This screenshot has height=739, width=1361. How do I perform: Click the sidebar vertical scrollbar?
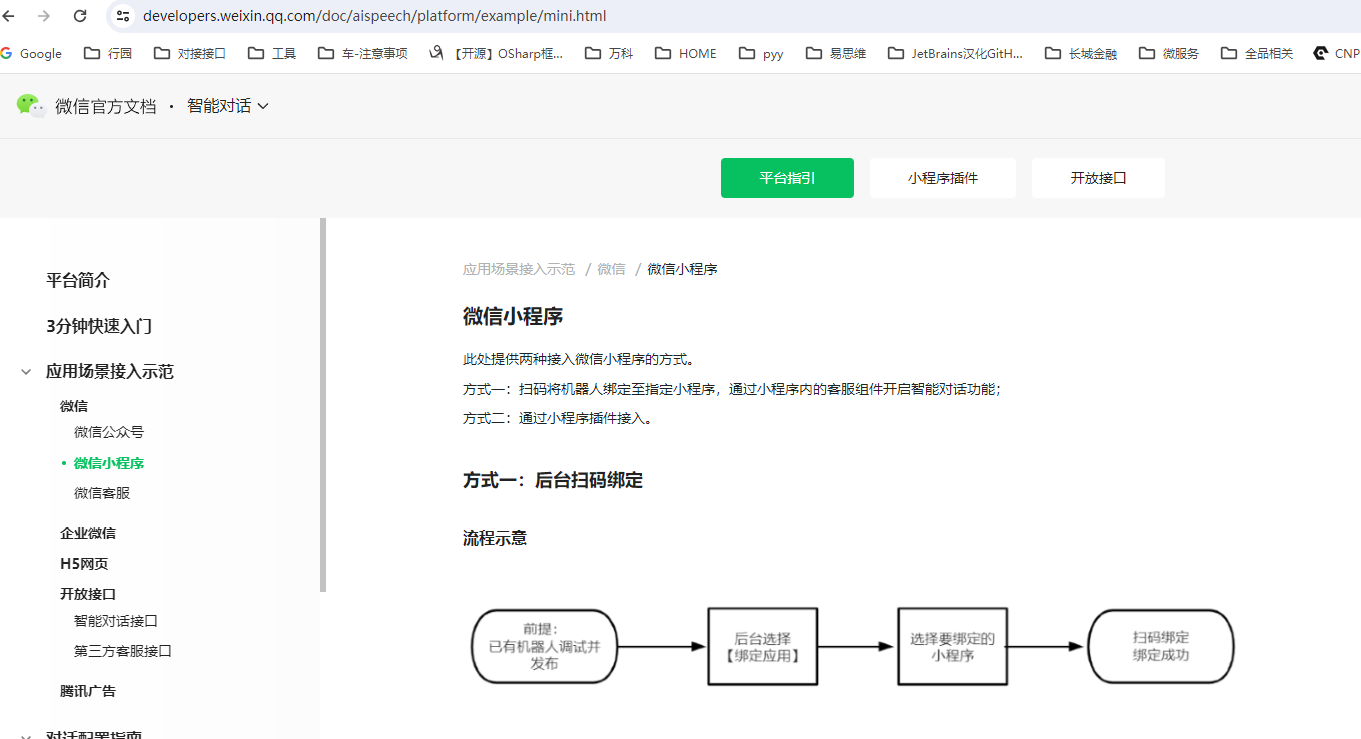point(323,405)
